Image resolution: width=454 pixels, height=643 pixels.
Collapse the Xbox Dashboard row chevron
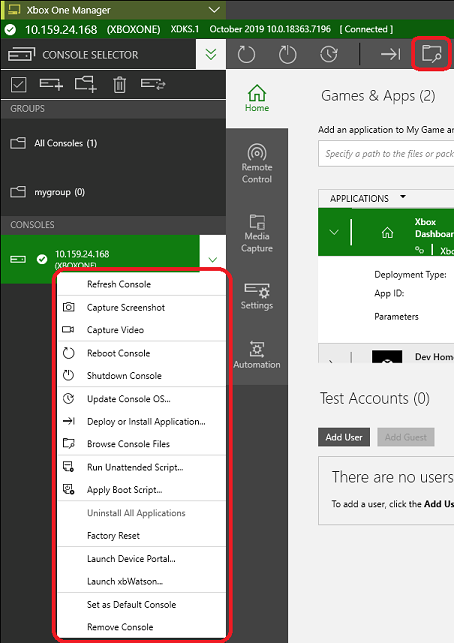point(334,233)
